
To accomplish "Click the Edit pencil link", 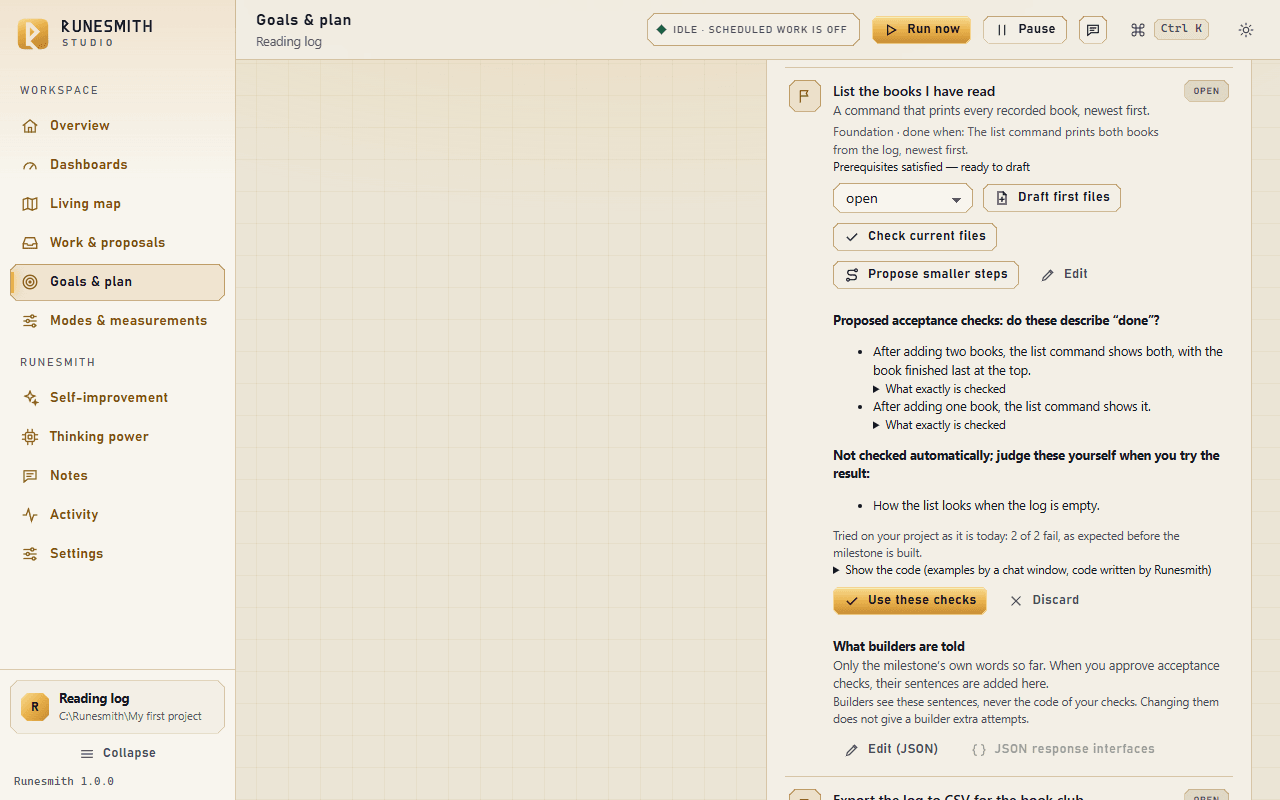I will [x=1064, y=275].
